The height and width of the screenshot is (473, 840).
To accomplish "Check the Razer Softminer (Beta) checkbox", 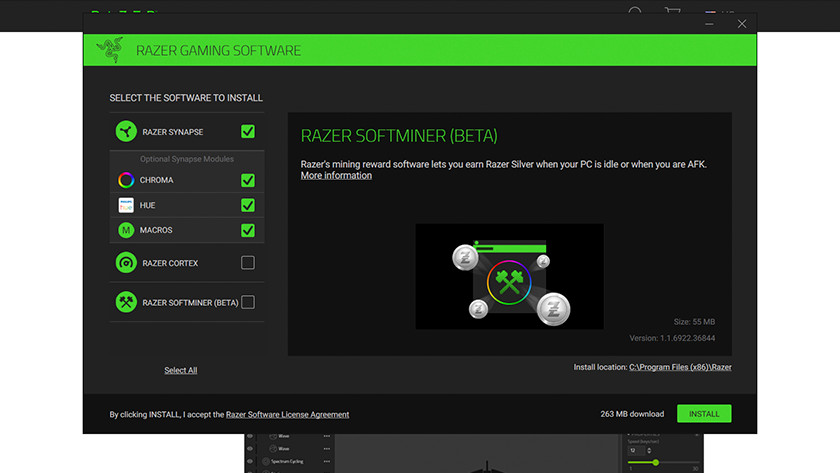I will tap(248, 302).
